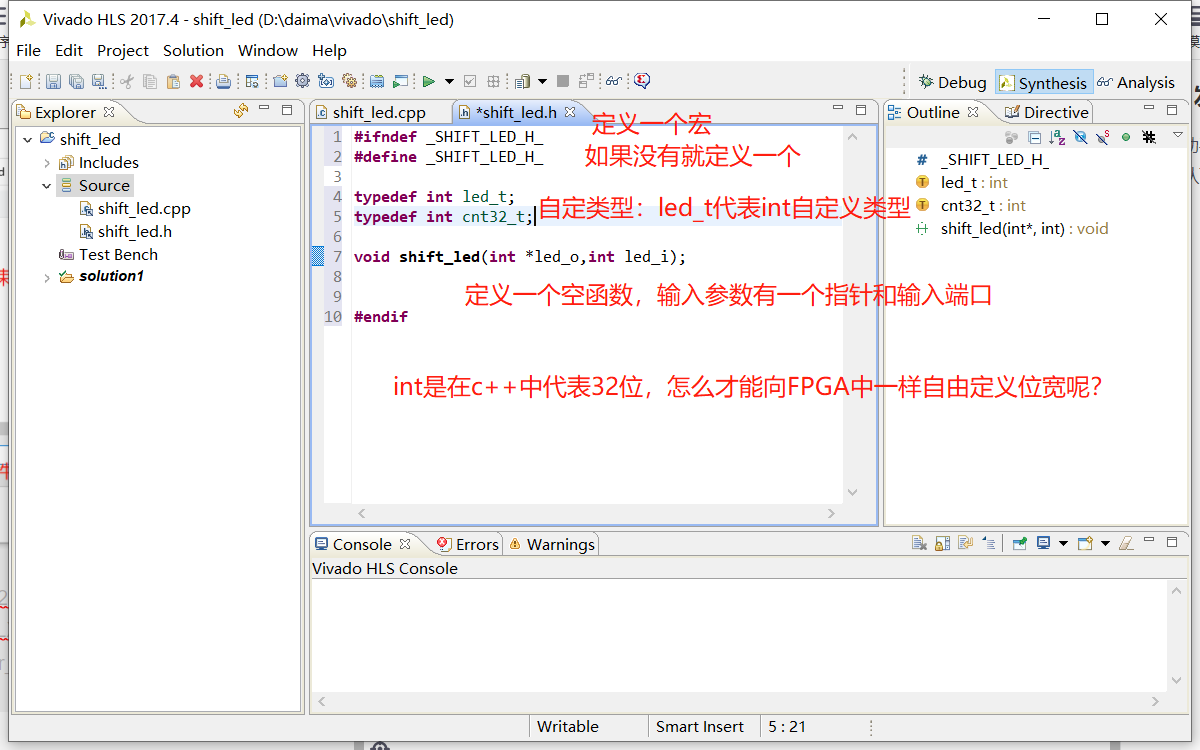The height and width of the screenshot is (750, 1200).
Task: Run C Synthesis with green play icon
Action: click(428, 81)
